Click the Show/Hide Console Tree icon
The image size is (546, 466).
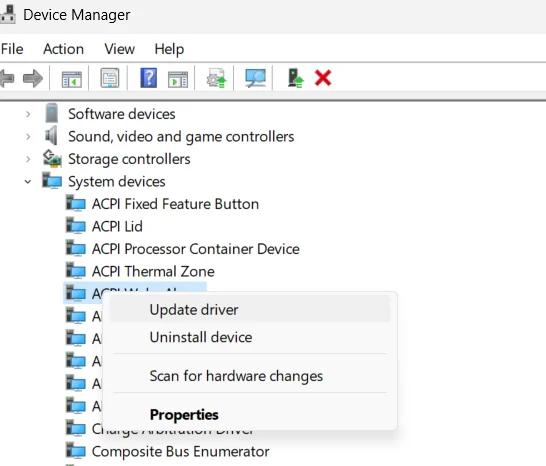click(72, 79)
